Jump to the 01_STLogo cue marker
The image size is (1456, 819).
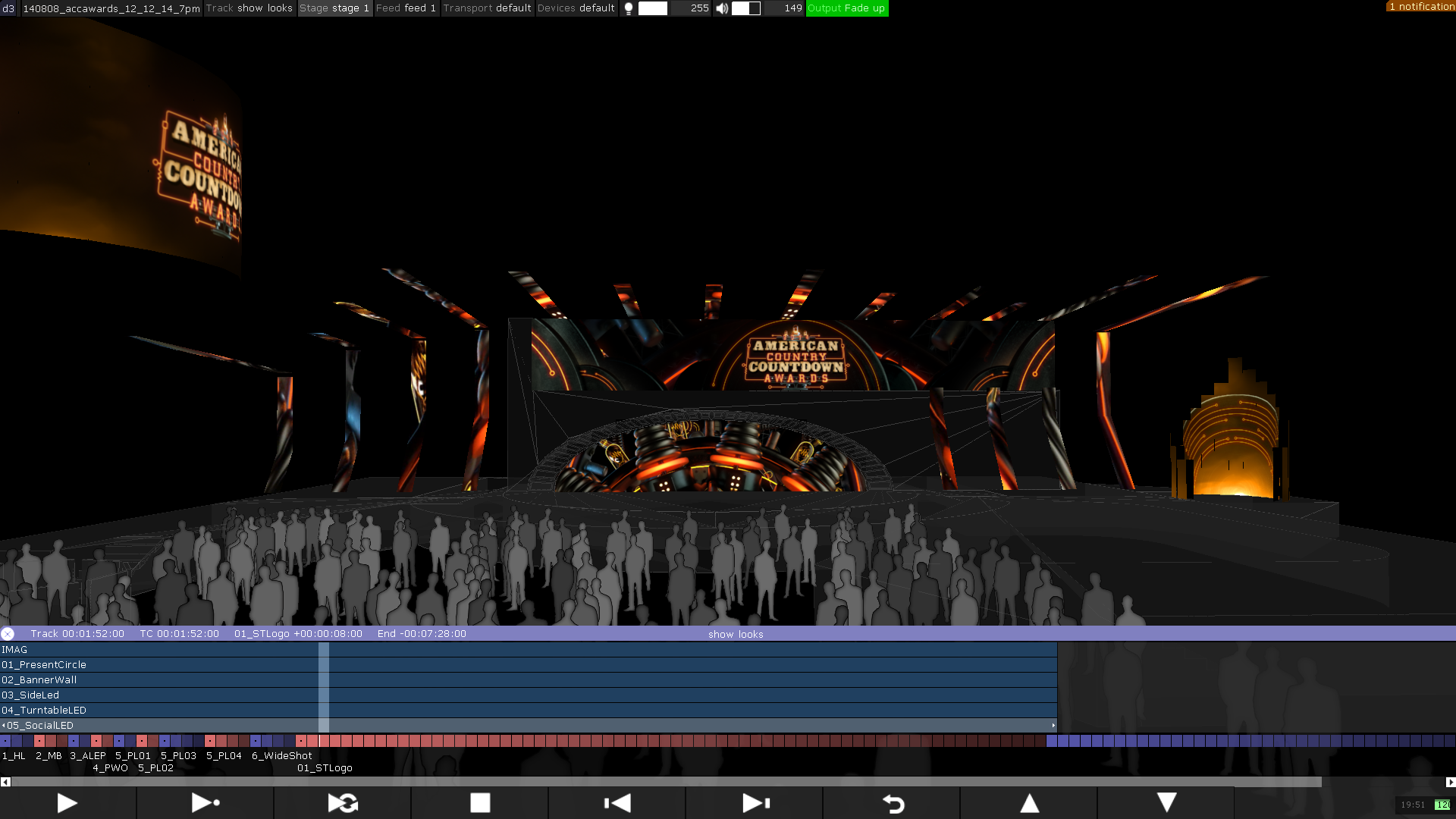[x=325, y=768]
